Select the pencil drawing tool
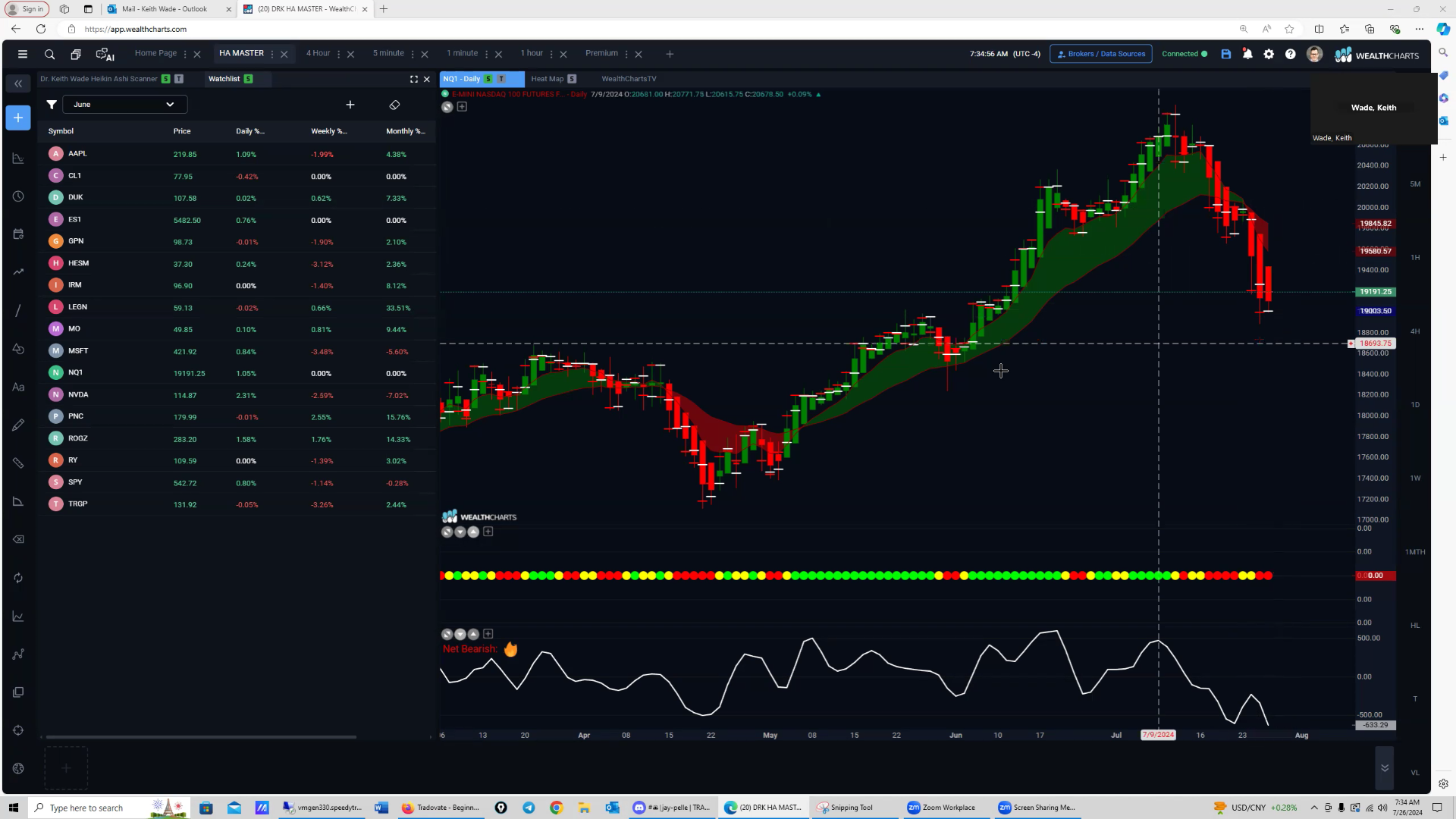Screen dimensions: 1456x819 pos(18,425)
